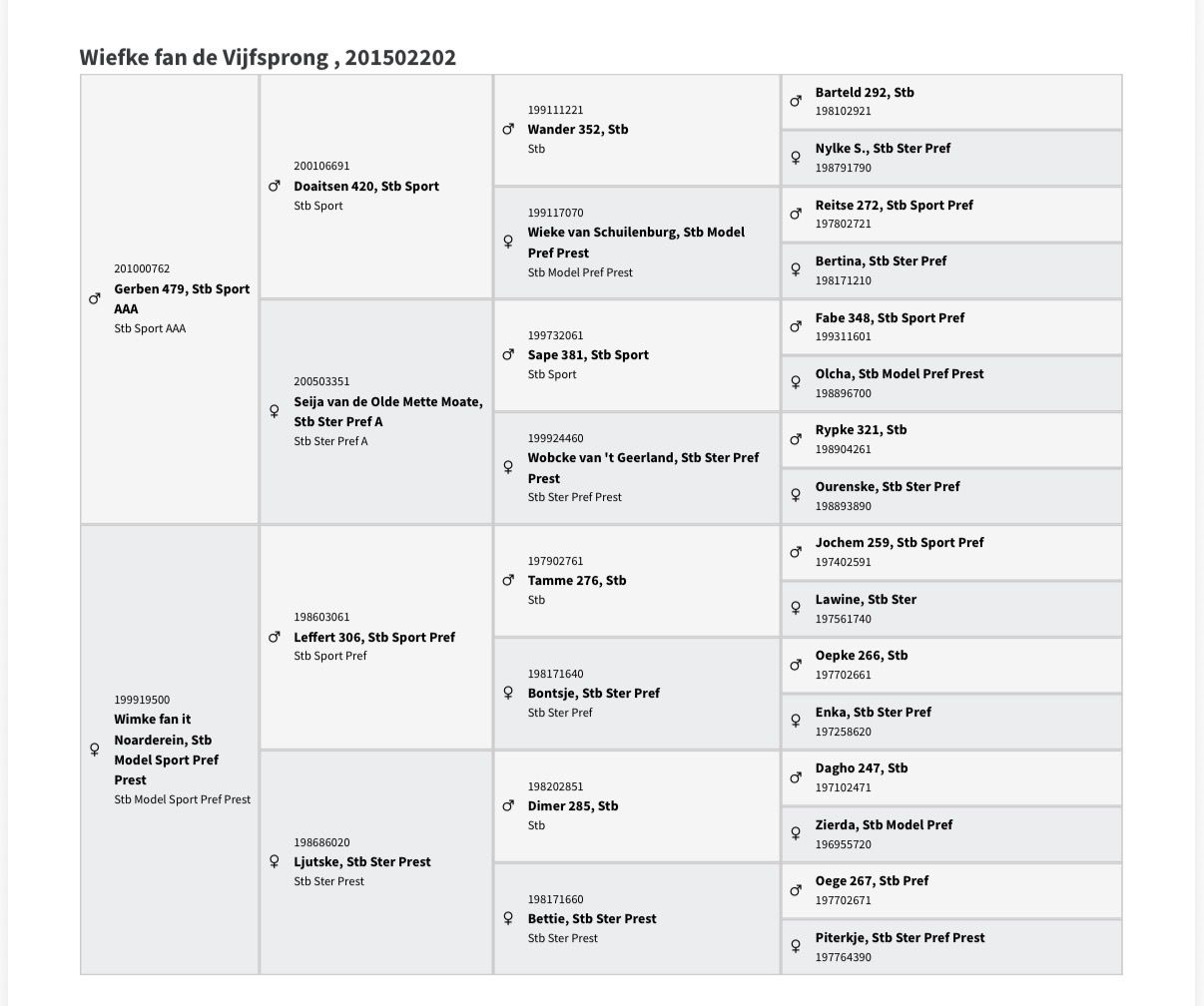Click the male symbol beside Gerben 479
This screenshot has width=1204, height=1006.
95,298
